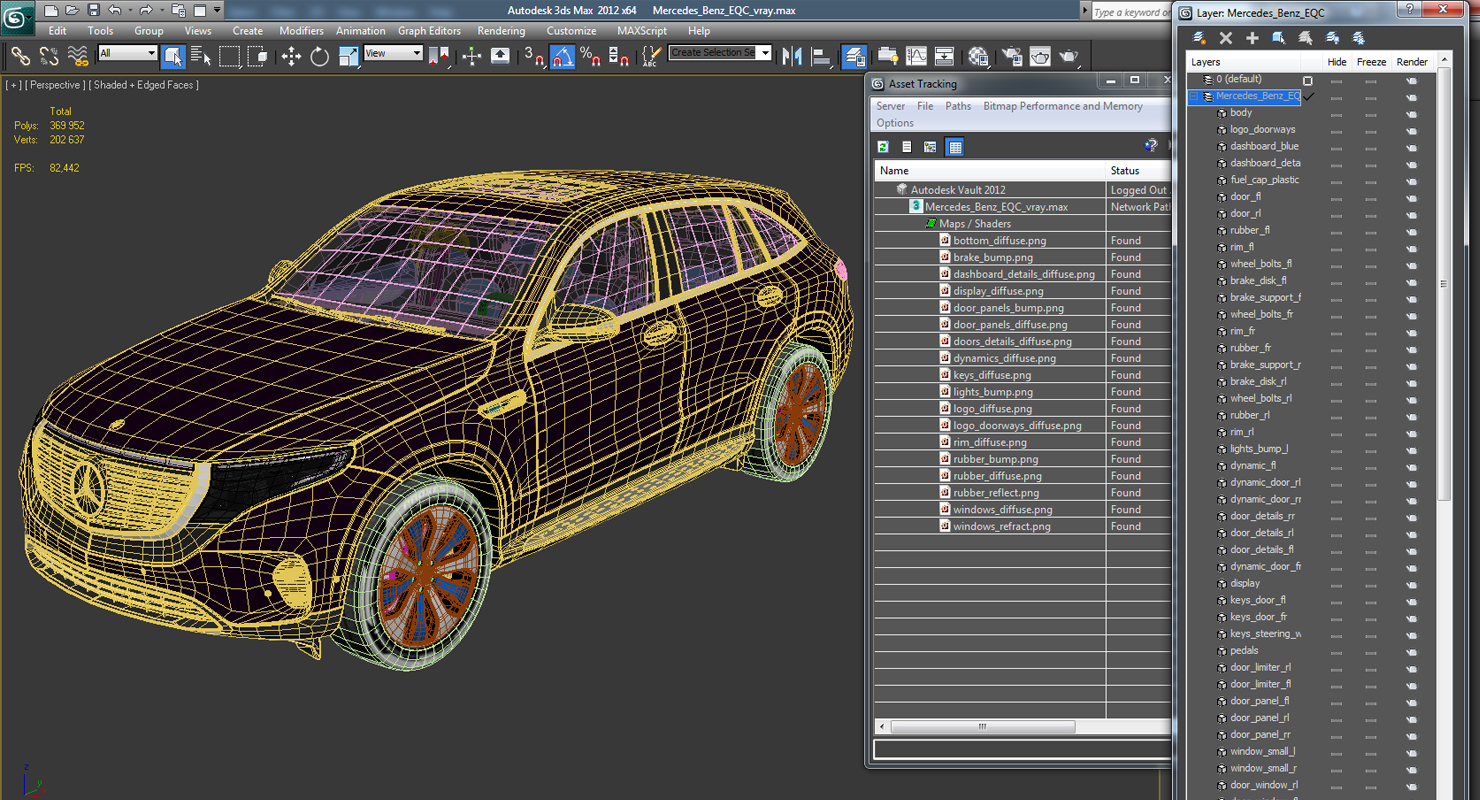Refresh the Asset Tracking list
The width and height of the screenshot is (1480, 800).
(x=883, y=147)
